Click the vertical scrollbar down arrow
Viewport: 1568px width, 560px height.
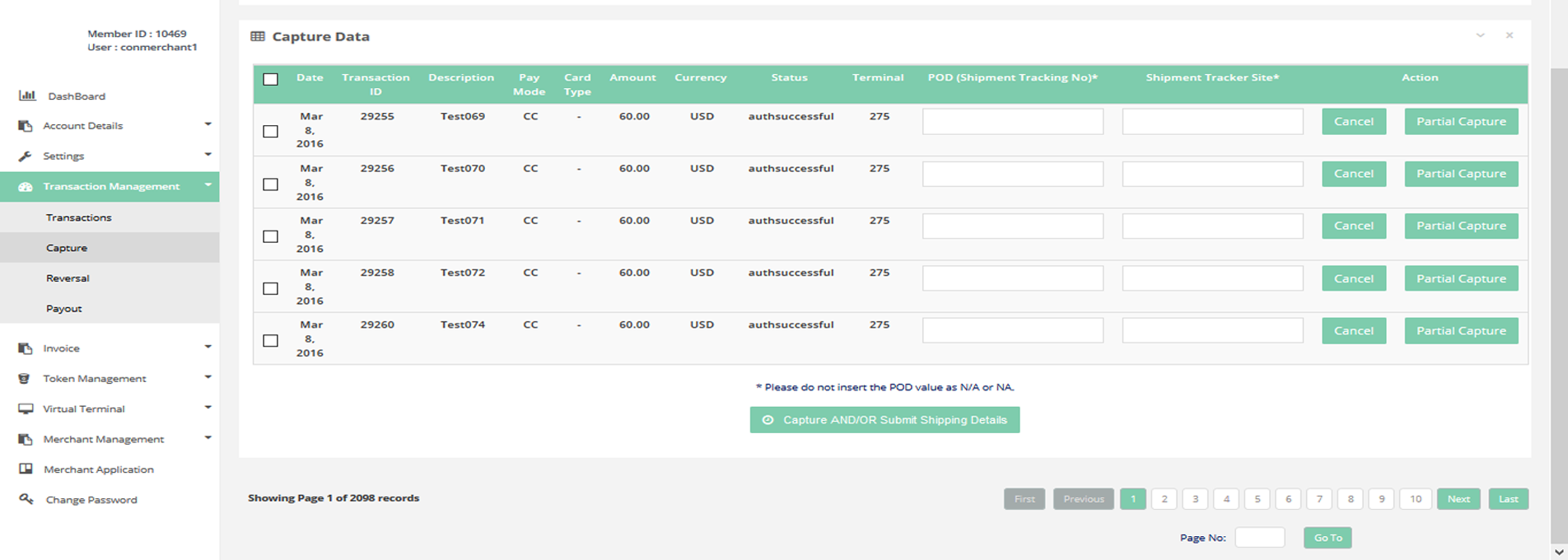tap(1558, 552)
